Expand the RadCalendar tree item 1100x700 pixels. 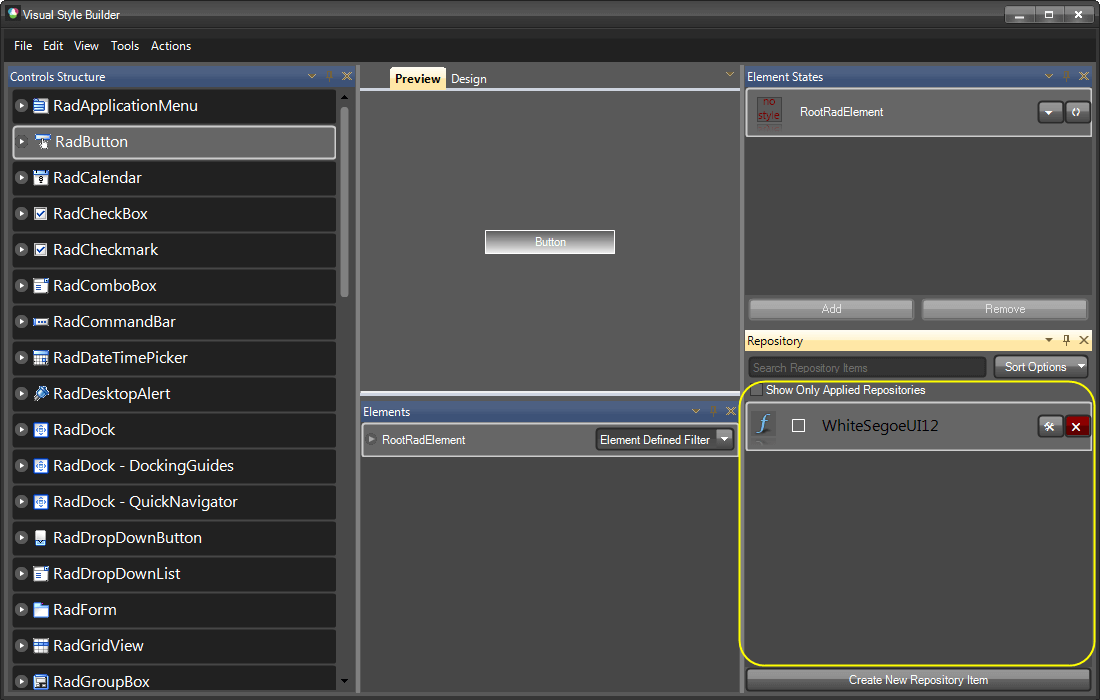pos(20,178)
